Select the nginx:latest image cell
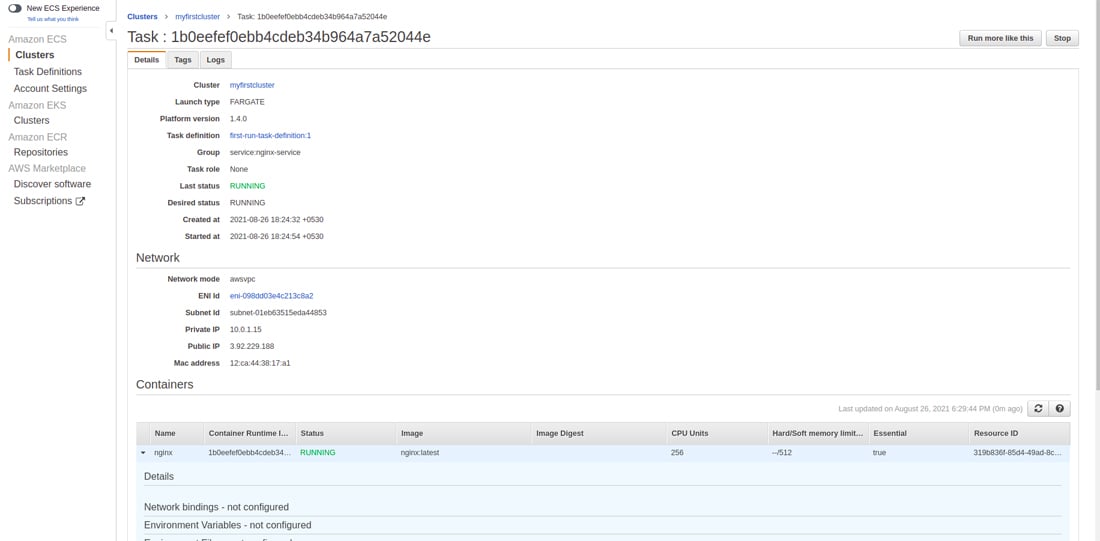This screenshot has height=541, width=1100. pos(420,453)
